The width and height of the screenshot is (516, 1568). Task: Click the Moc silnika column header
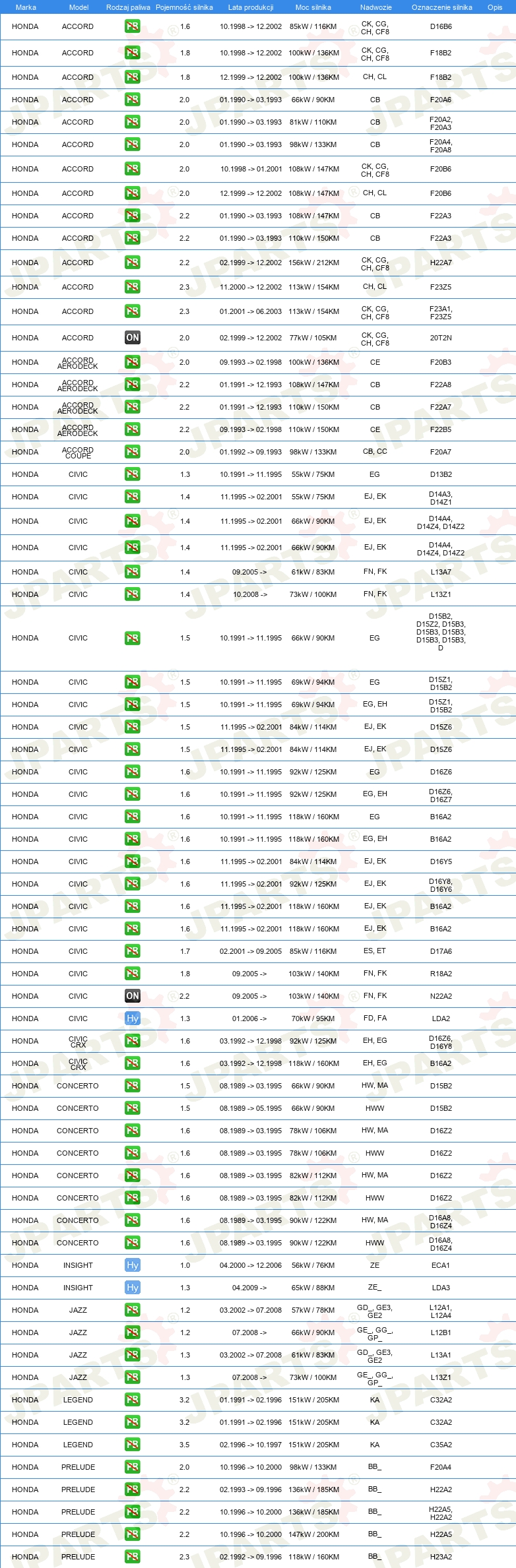[x=313, y=7]
